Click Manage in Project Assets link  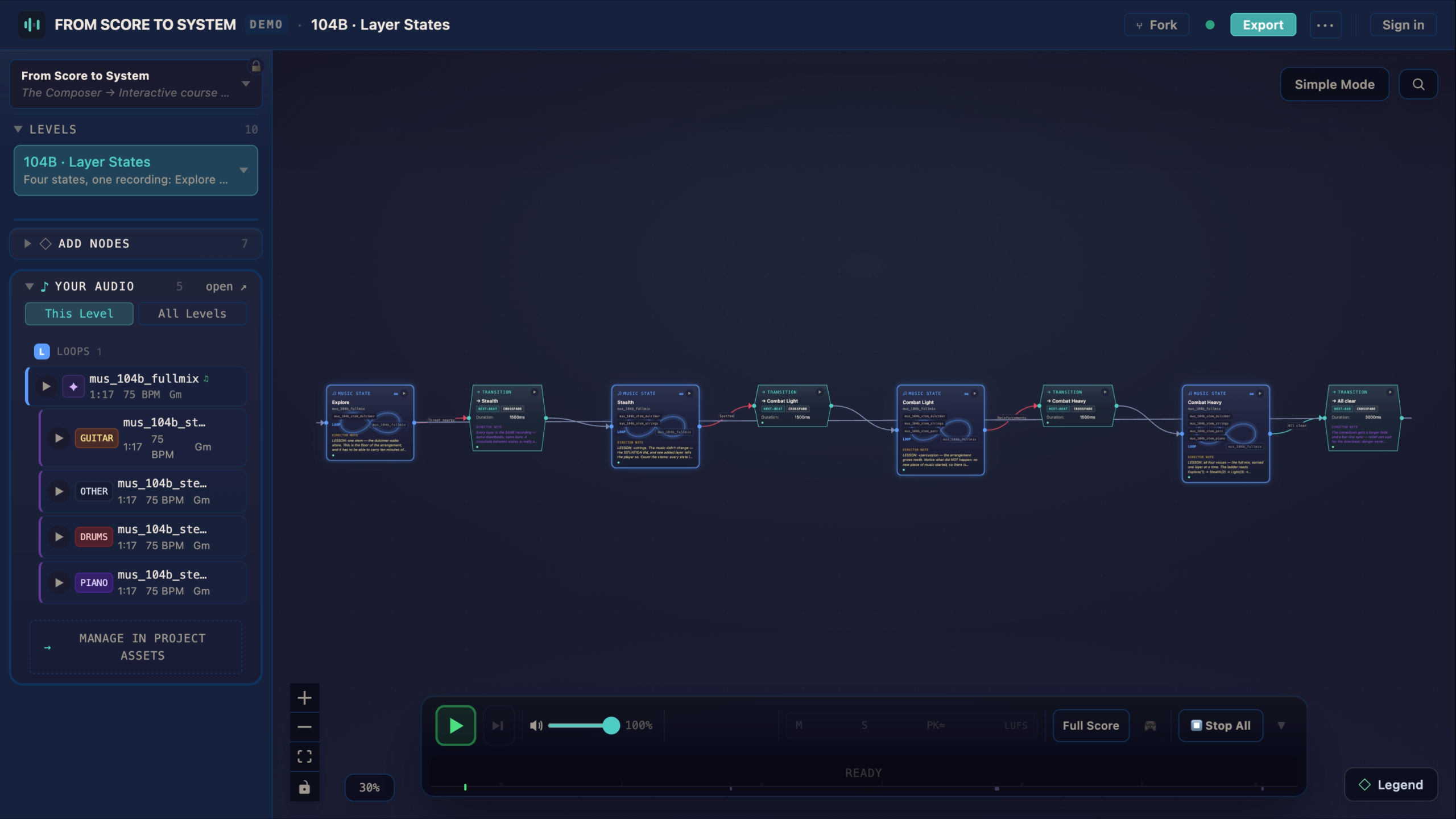pyautogui.click(x=136, y=647)
